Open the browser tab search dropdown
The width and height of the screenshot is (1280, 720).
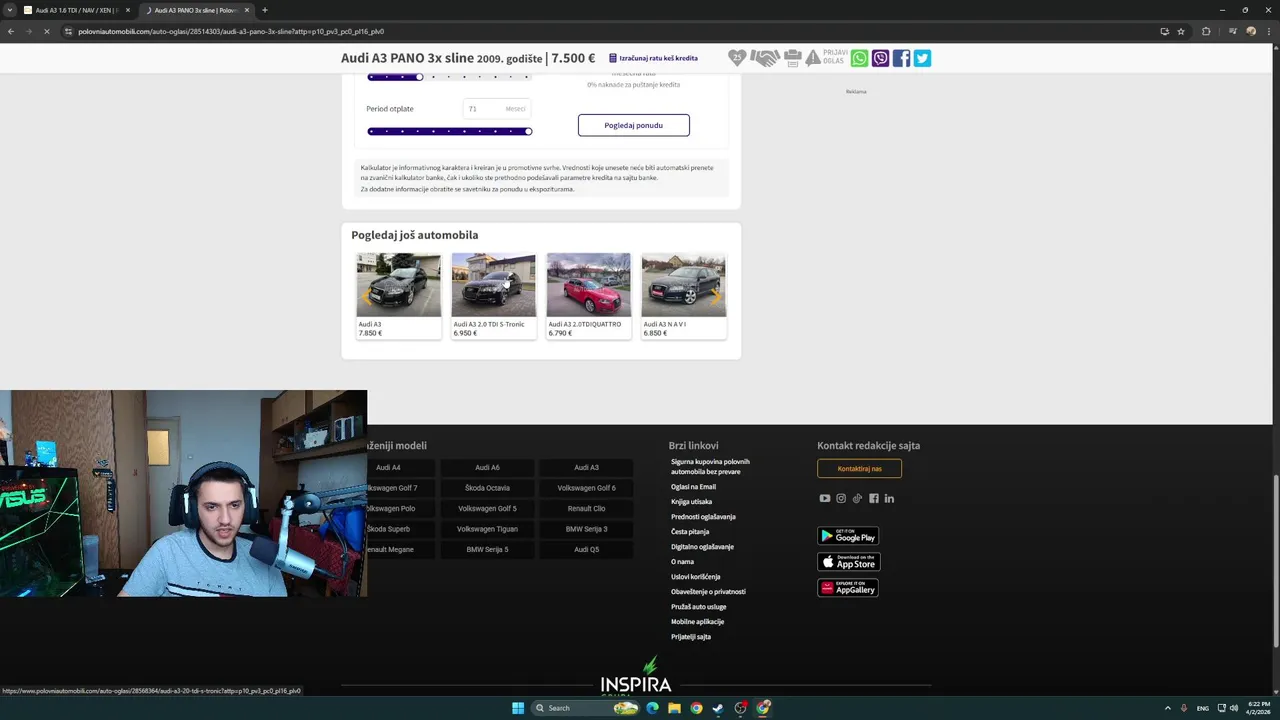9,10
